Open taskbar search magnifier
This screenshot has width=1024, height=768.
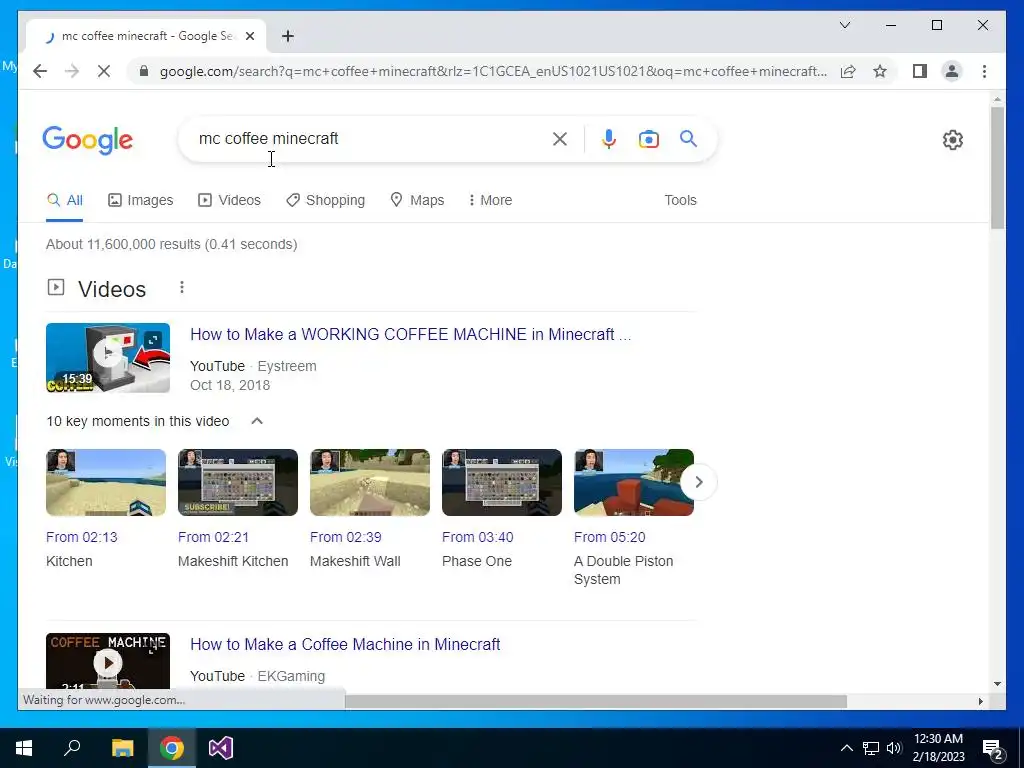[72, 748]
